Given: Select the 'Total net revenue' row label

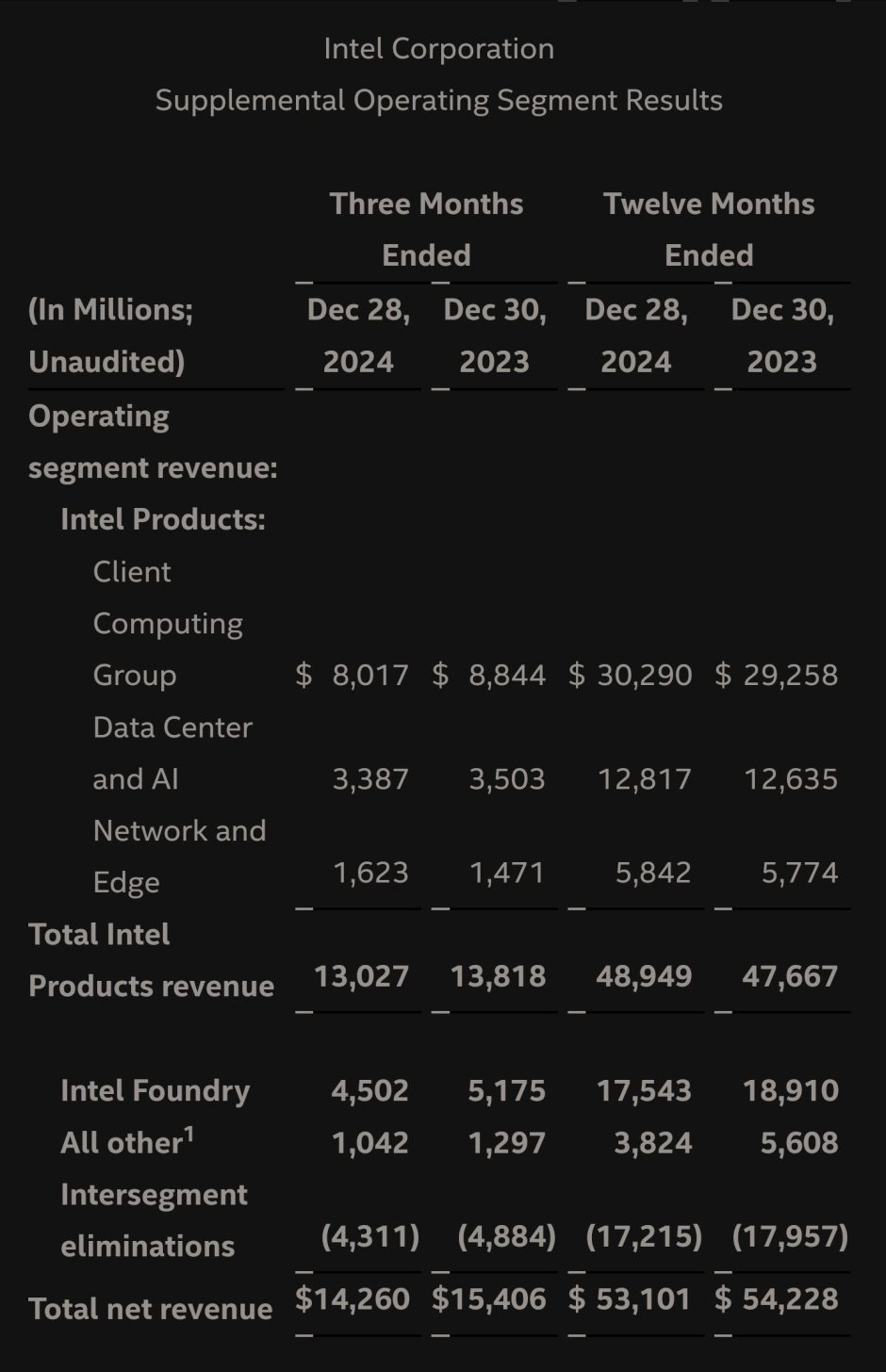Looking at the screenshot, I should click(151, 1309).
